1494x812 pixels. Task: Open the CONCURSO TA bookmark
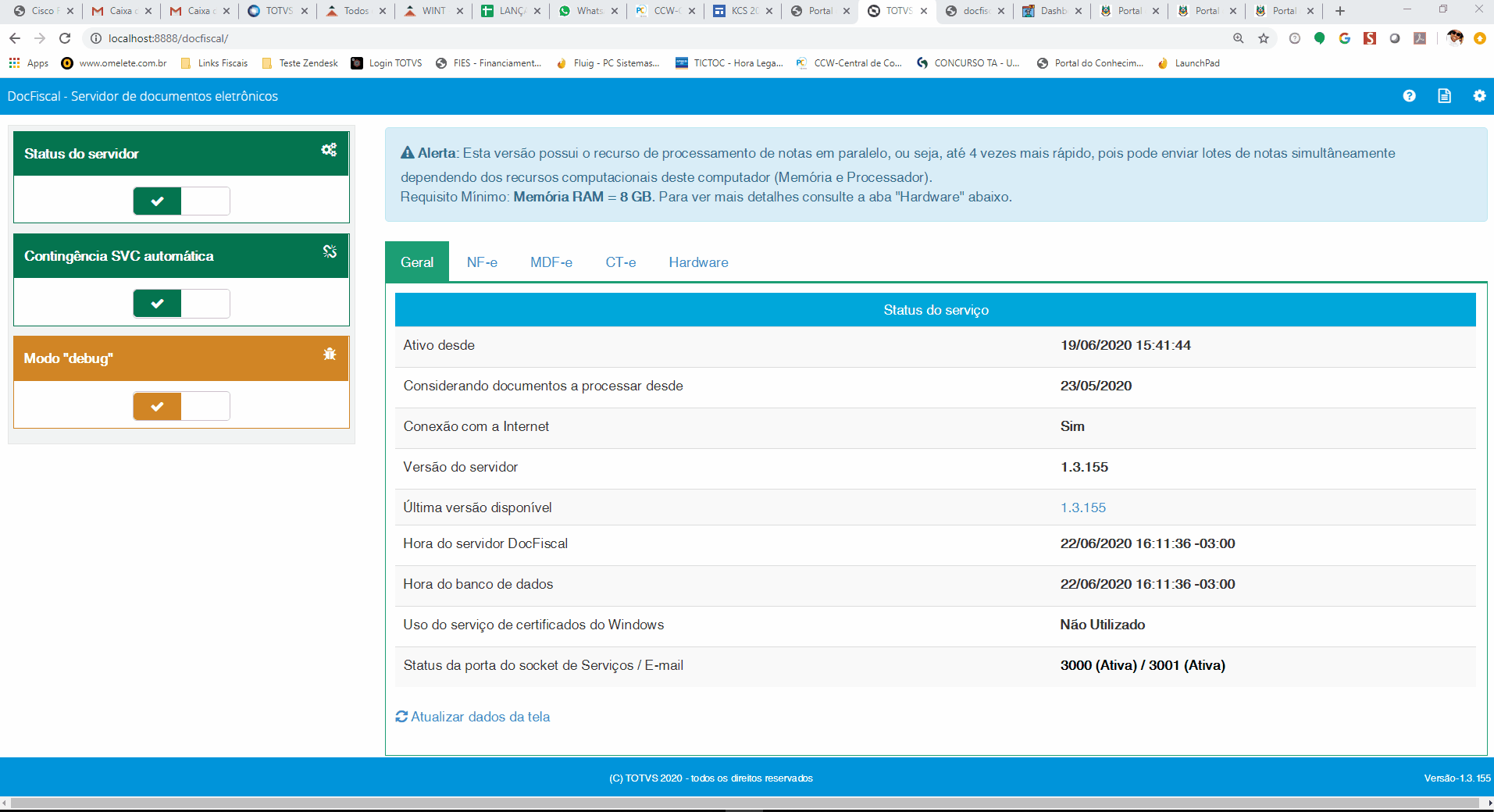click(x=968, y=63)
